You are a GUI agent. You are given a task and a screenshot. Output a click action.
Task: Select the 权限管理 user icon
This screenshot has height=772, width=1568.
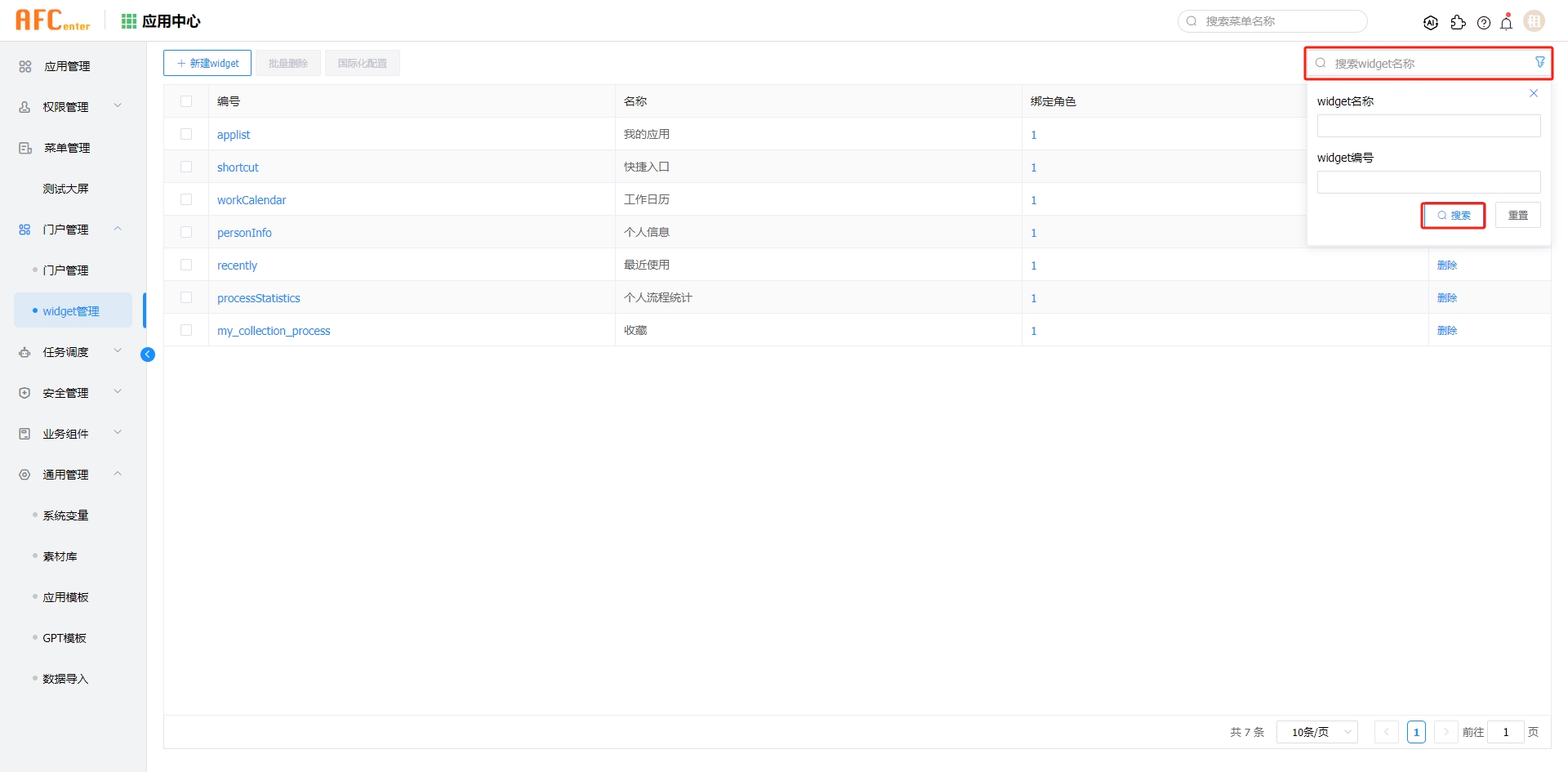click(x=24, y=107)
